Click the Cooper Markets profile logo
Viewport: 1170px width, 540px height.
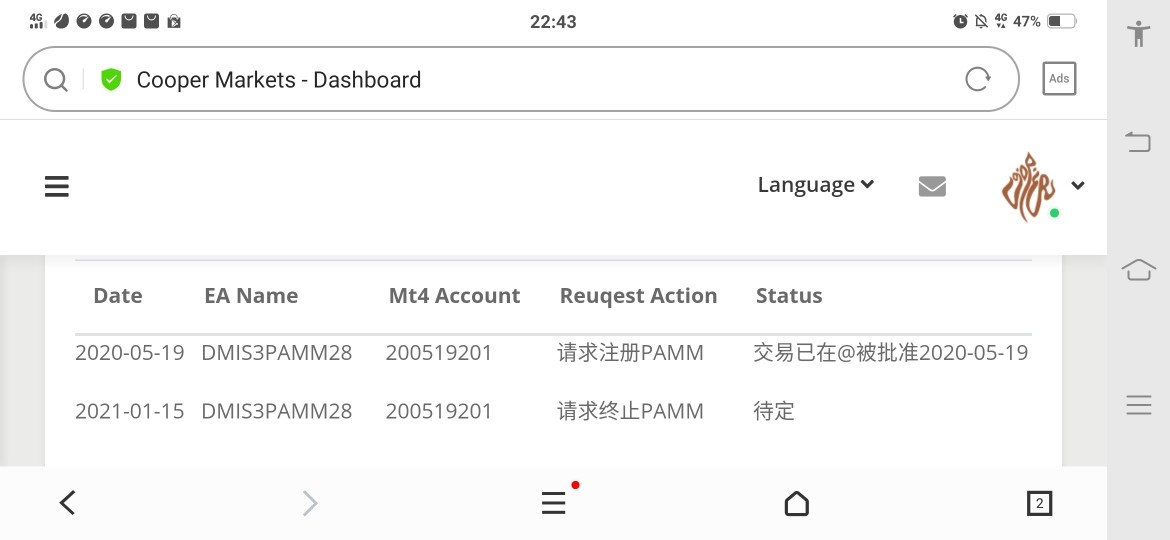[1027, 186]
